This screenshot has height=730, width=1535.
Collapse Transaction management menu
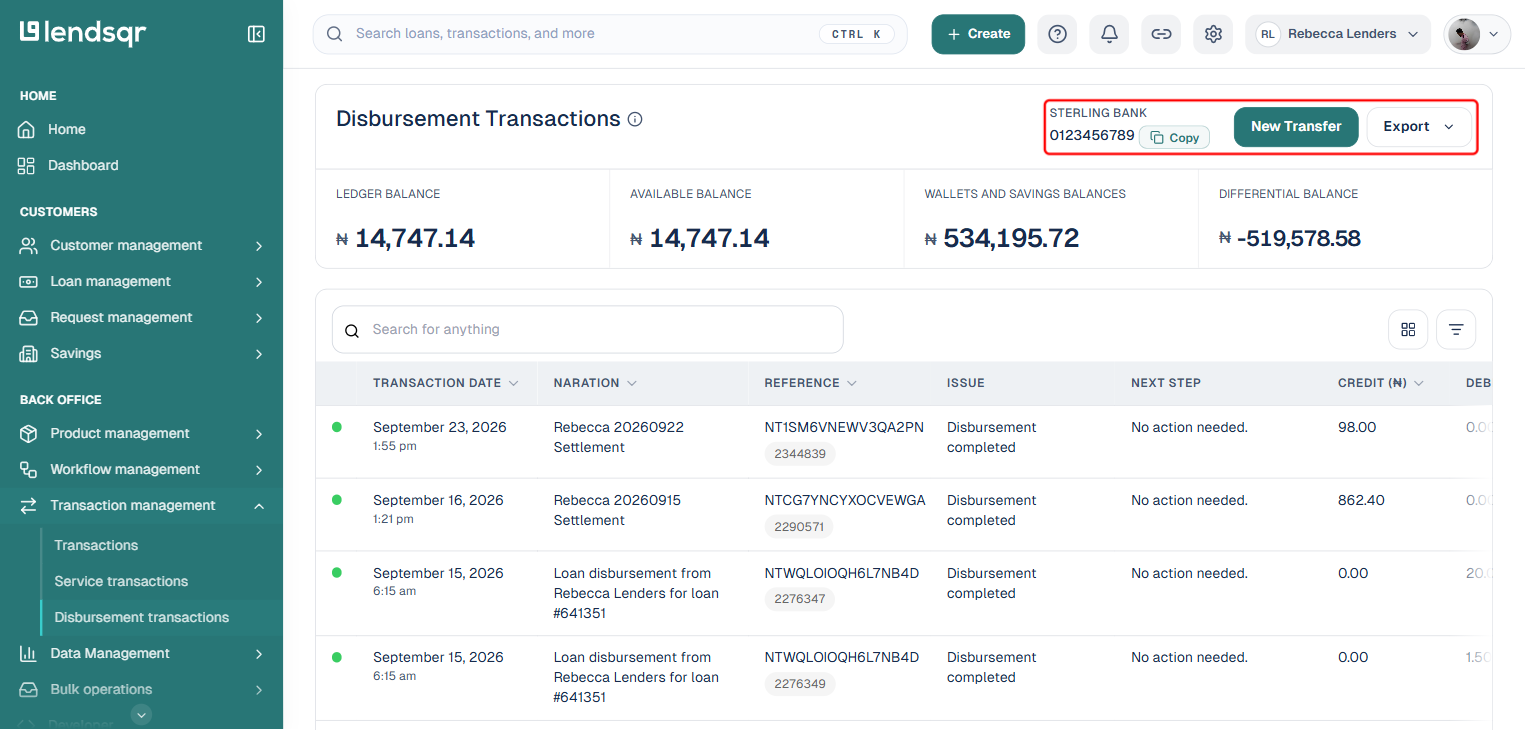pos(141,505)
